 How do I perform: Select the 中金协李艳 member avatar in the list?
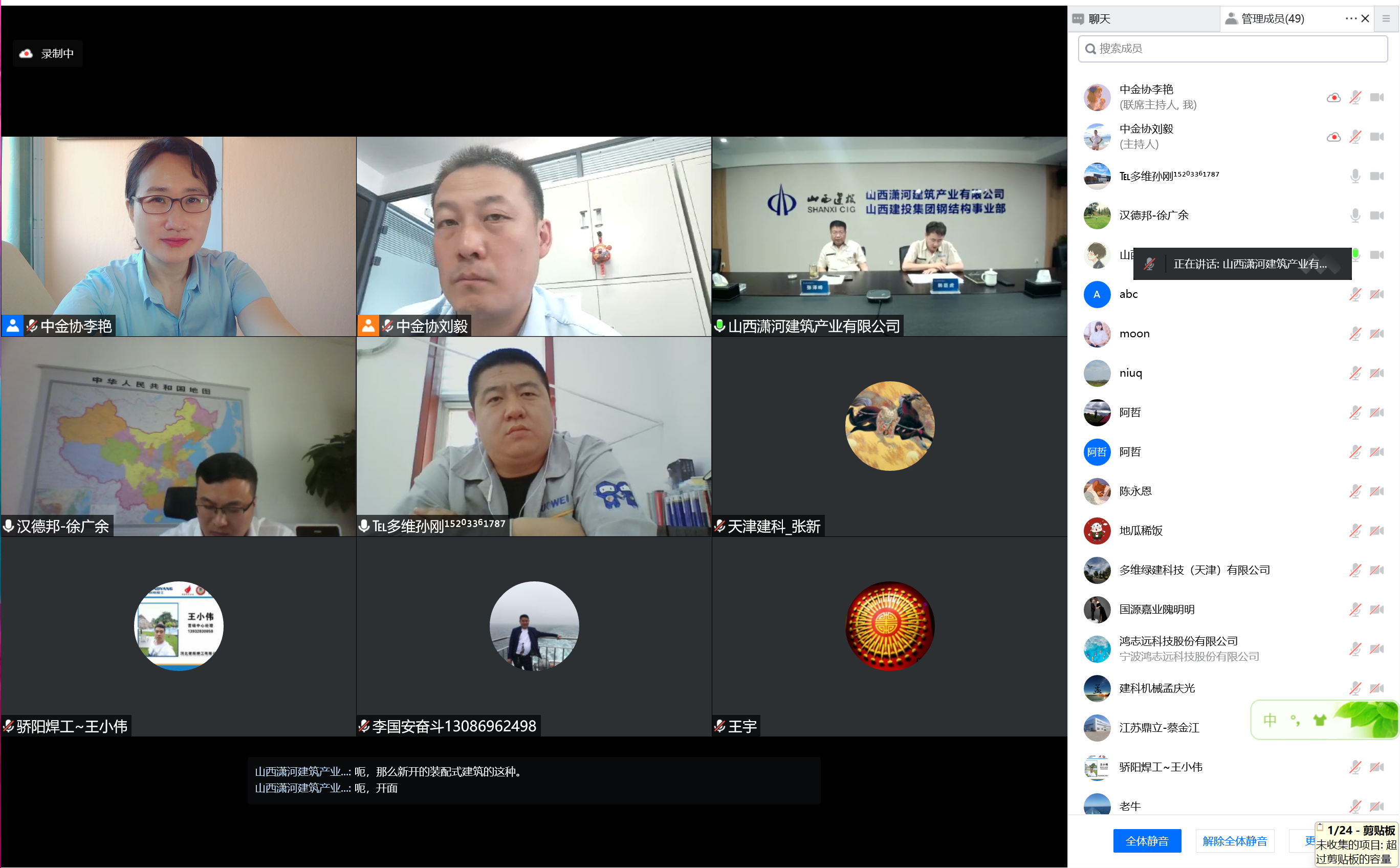coord(1097,97)
